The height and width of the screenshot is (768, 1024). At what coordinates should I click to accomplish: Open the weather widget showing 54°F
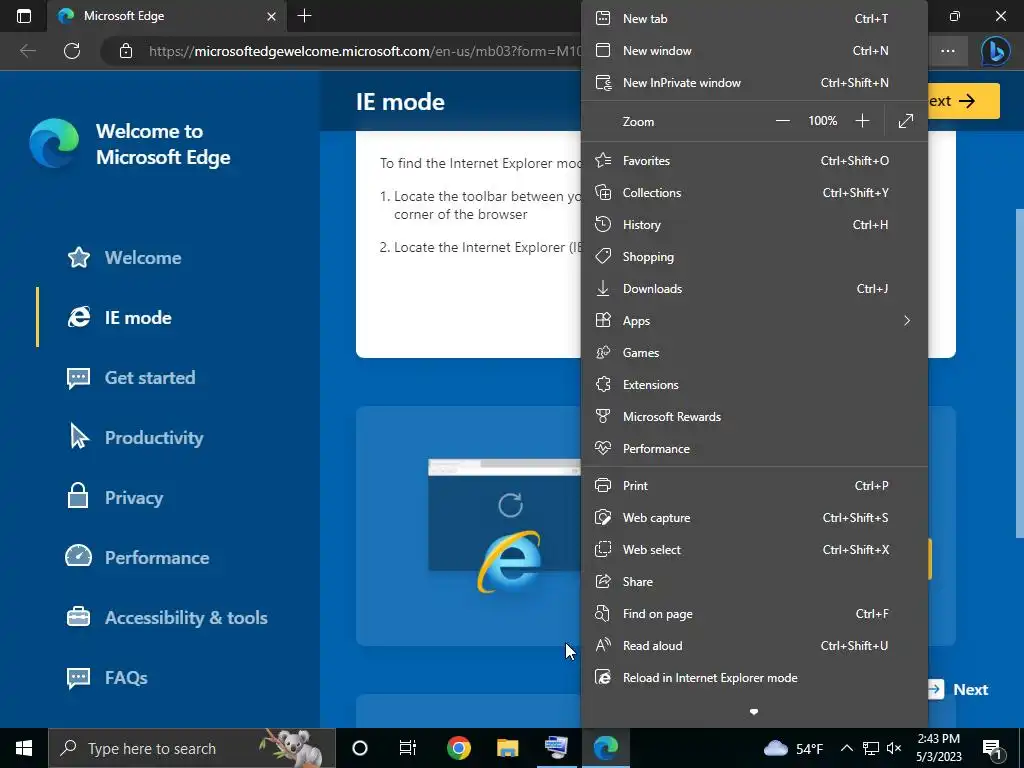(793, 748)
